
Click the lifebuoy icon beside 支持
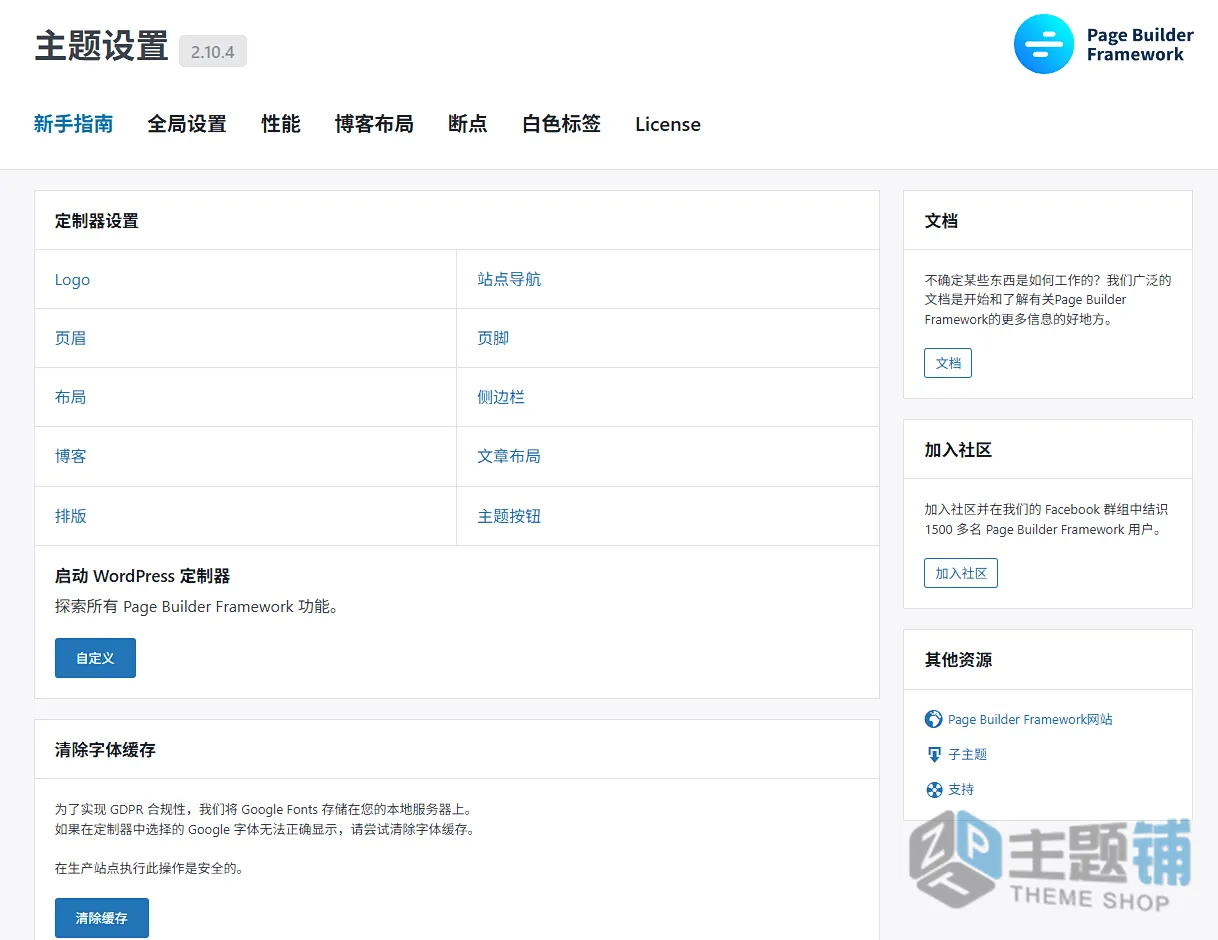click(x=934, y=789)
